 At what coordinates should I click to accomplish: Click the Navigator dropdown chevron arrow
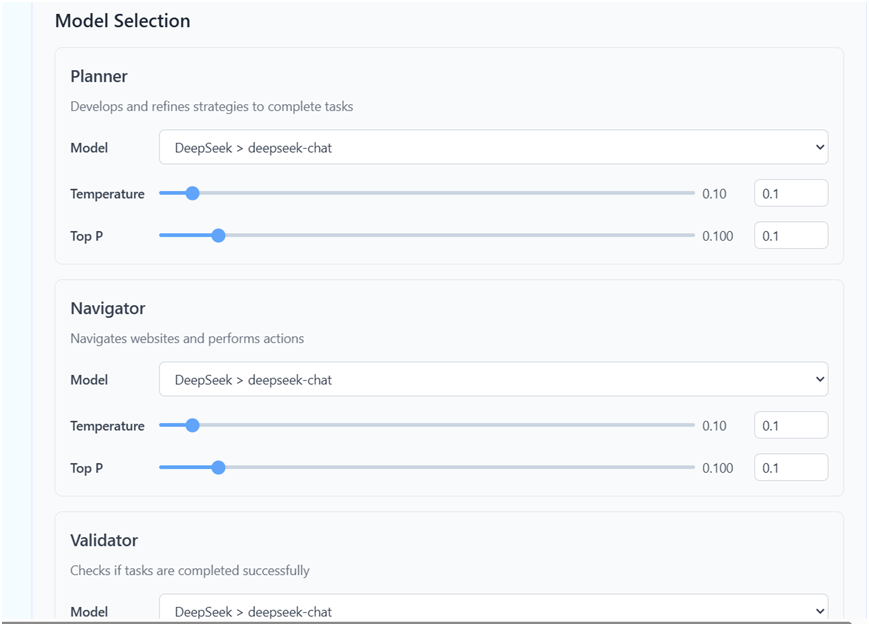(x=820, y=379)
